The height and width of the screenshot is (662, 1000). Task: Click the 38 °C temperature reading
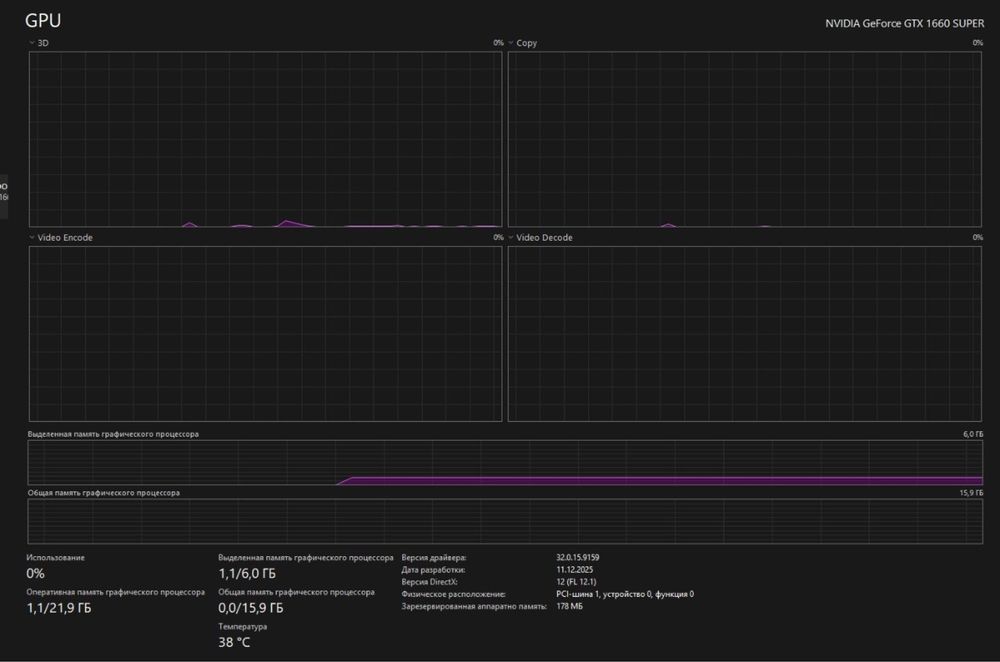tap(234, 642)
